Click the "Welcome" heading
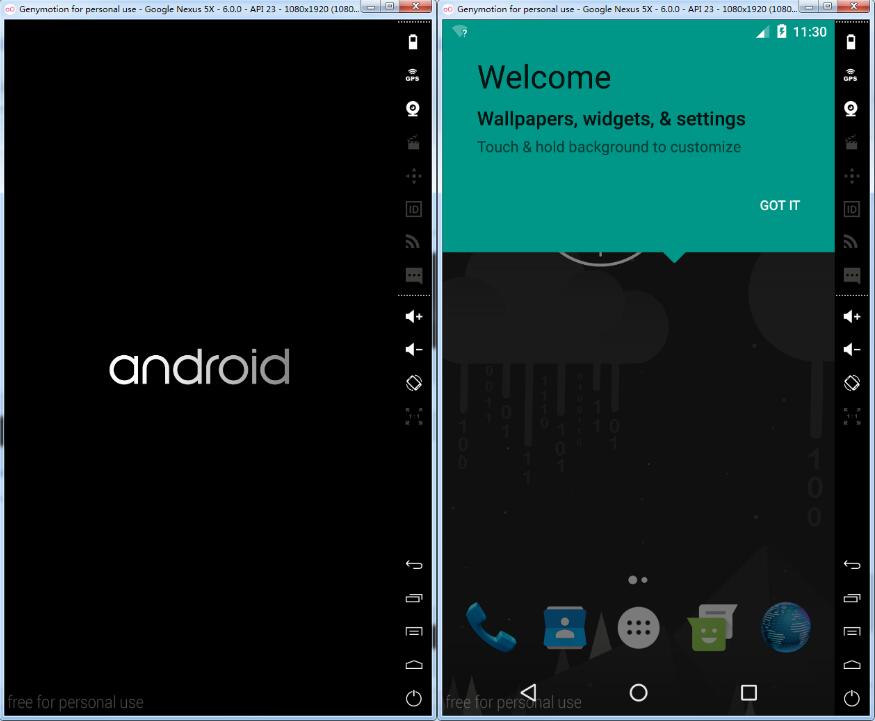This screenshot has width=875, height=721. click(544, 77)
